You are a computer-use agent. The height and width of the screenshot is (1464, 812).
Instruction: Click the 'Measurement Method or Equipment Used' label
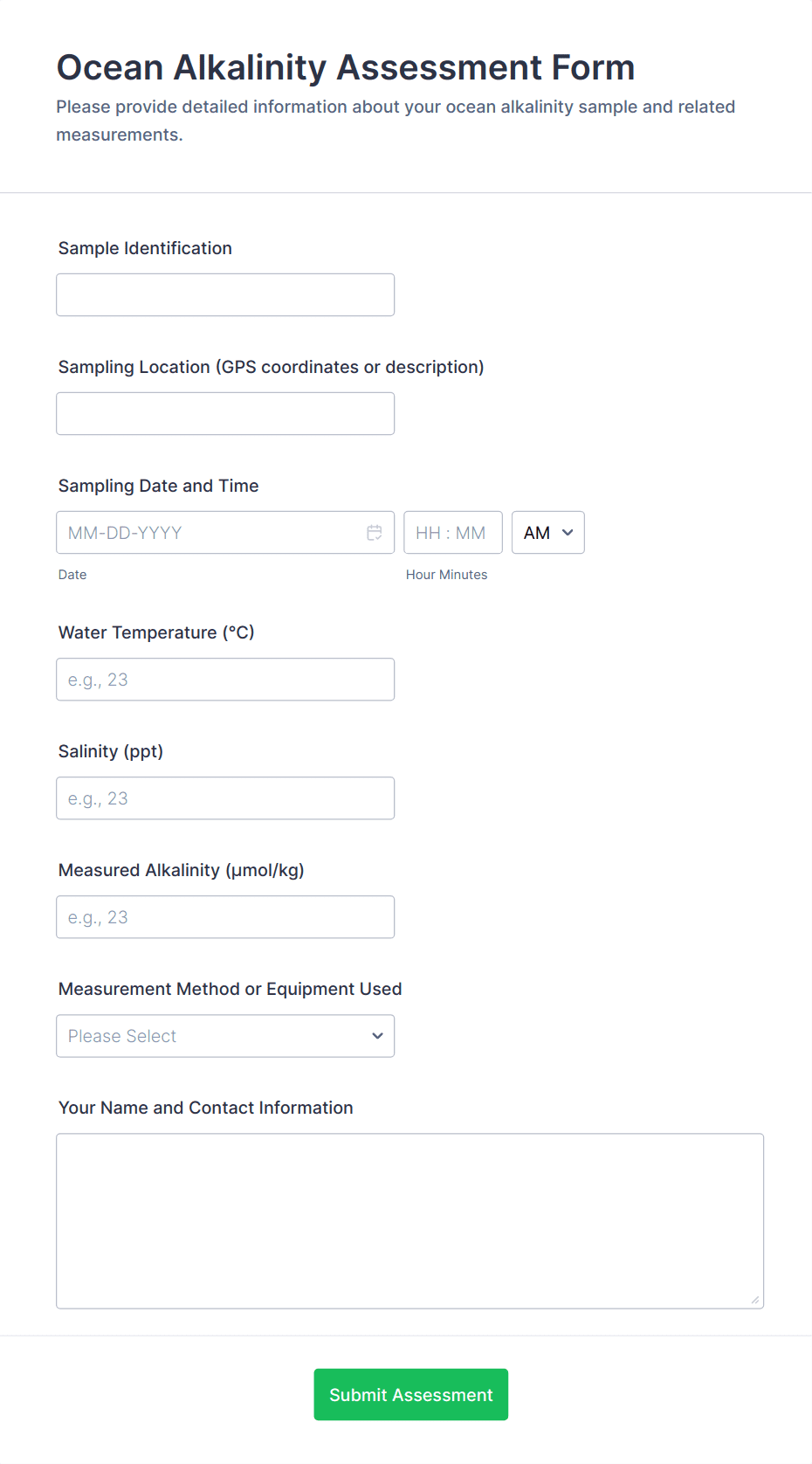pos(230,990)
